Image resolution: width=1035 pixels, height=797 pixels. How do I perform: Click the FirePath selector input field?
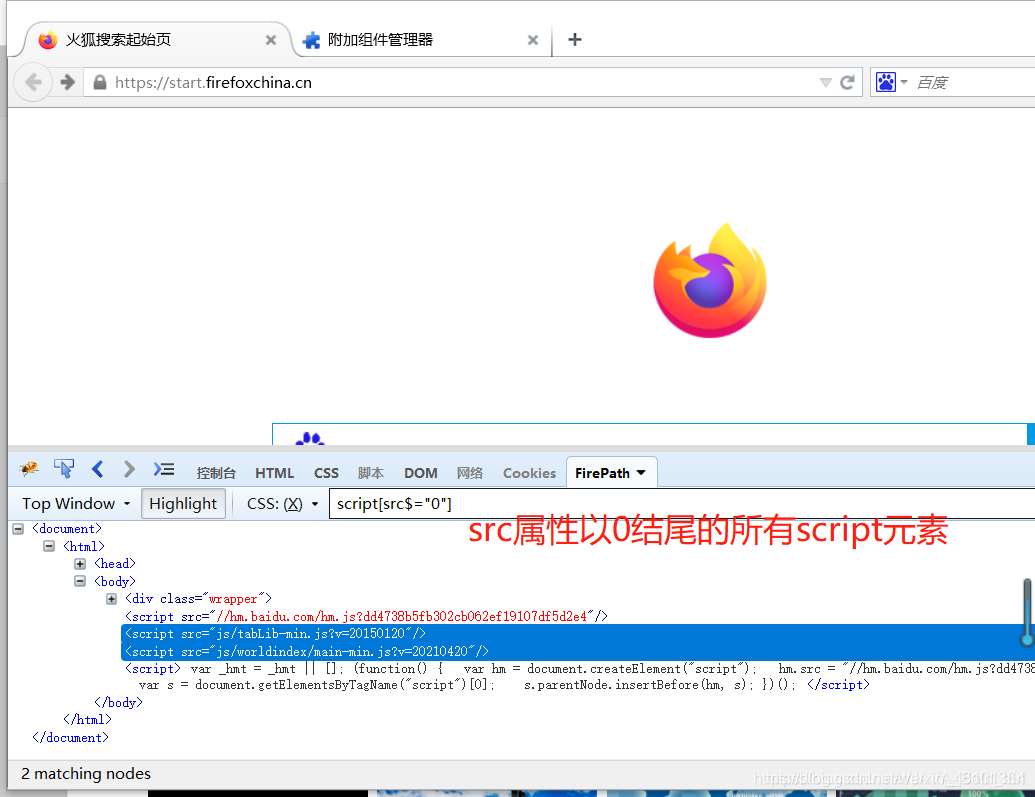click(x=682, y=504)
